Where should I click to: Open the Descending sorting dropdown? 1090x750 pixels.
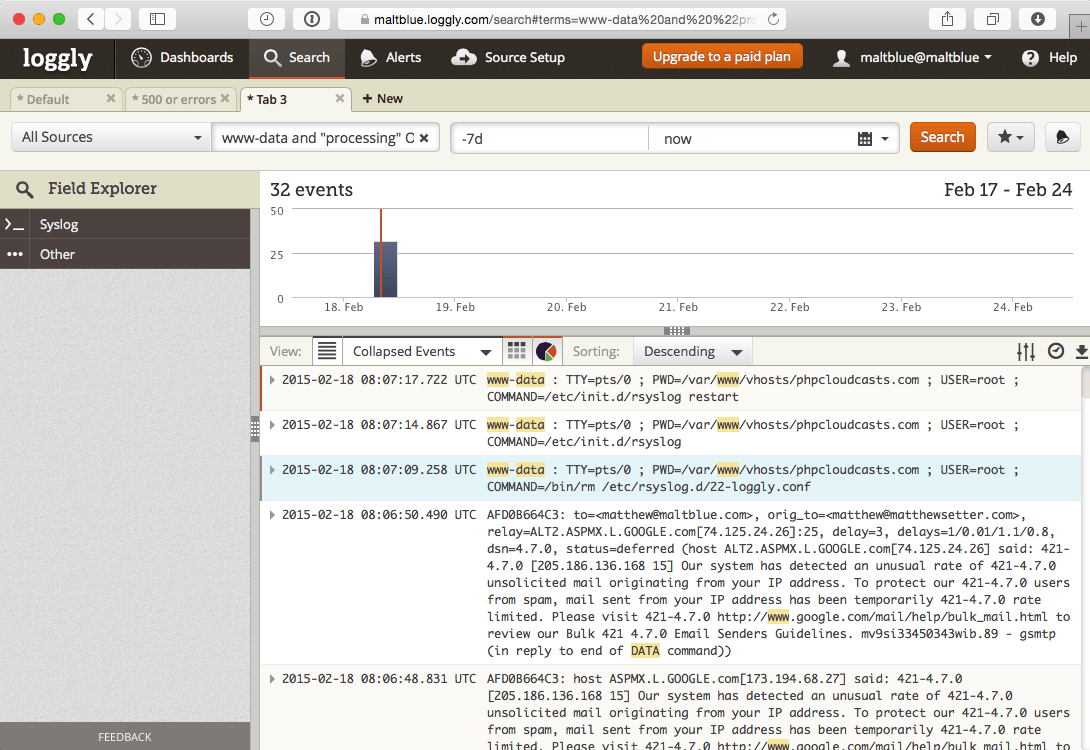point(692,351)
